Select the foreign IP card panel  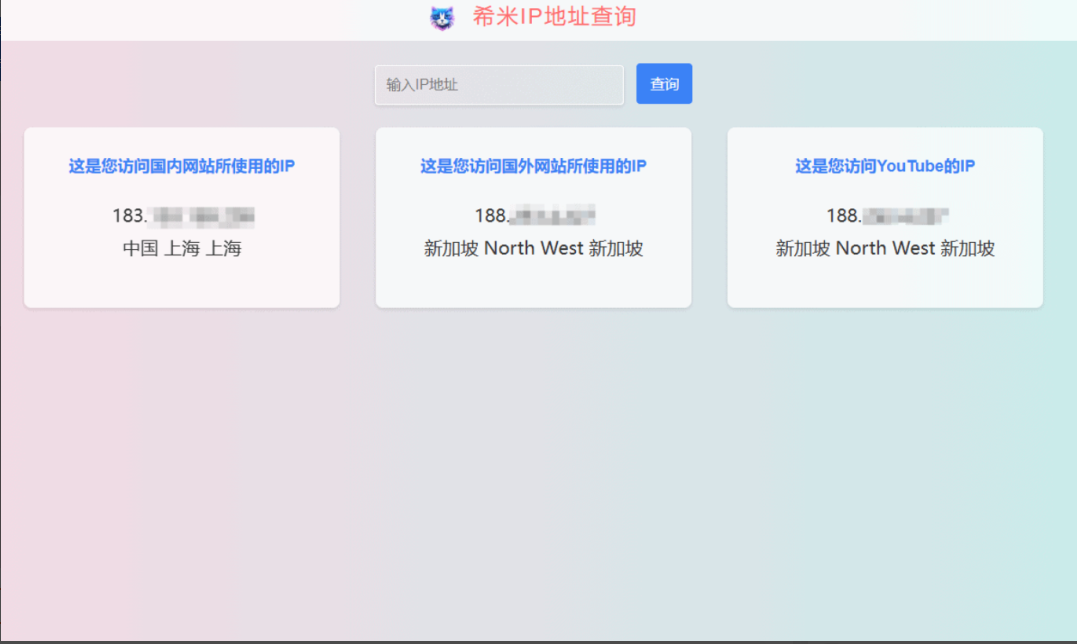click(533, 217)
